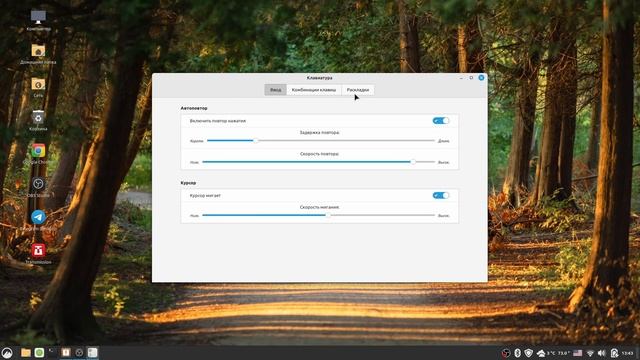This screenshot has width=640, height=360.
Task: Open the volume control tray icon
Action: click(602, 353)
